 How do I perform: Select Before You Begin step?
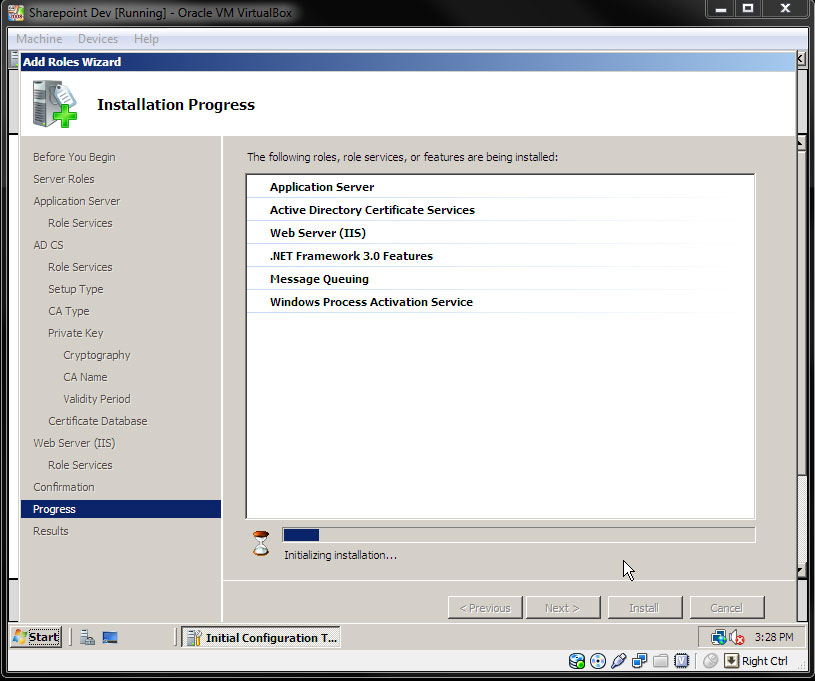tap(74, 157)
